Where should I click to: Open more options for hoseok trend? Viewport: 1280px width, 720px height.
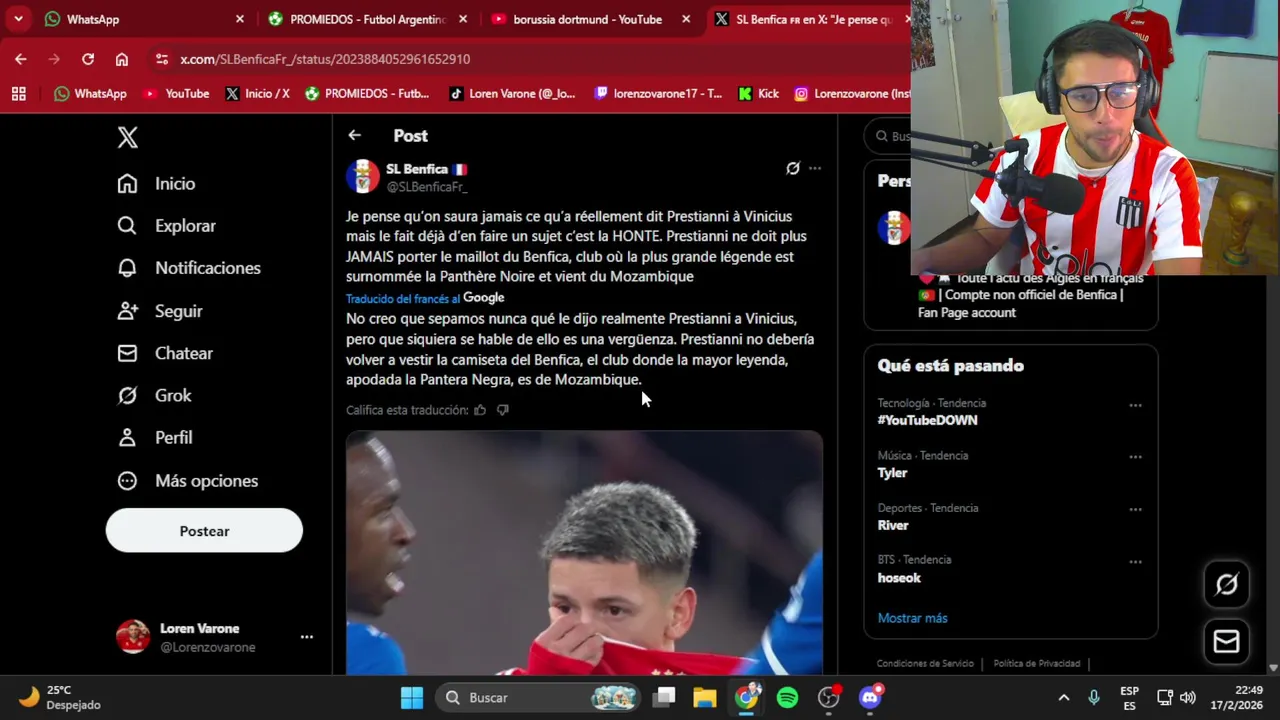1135,561
